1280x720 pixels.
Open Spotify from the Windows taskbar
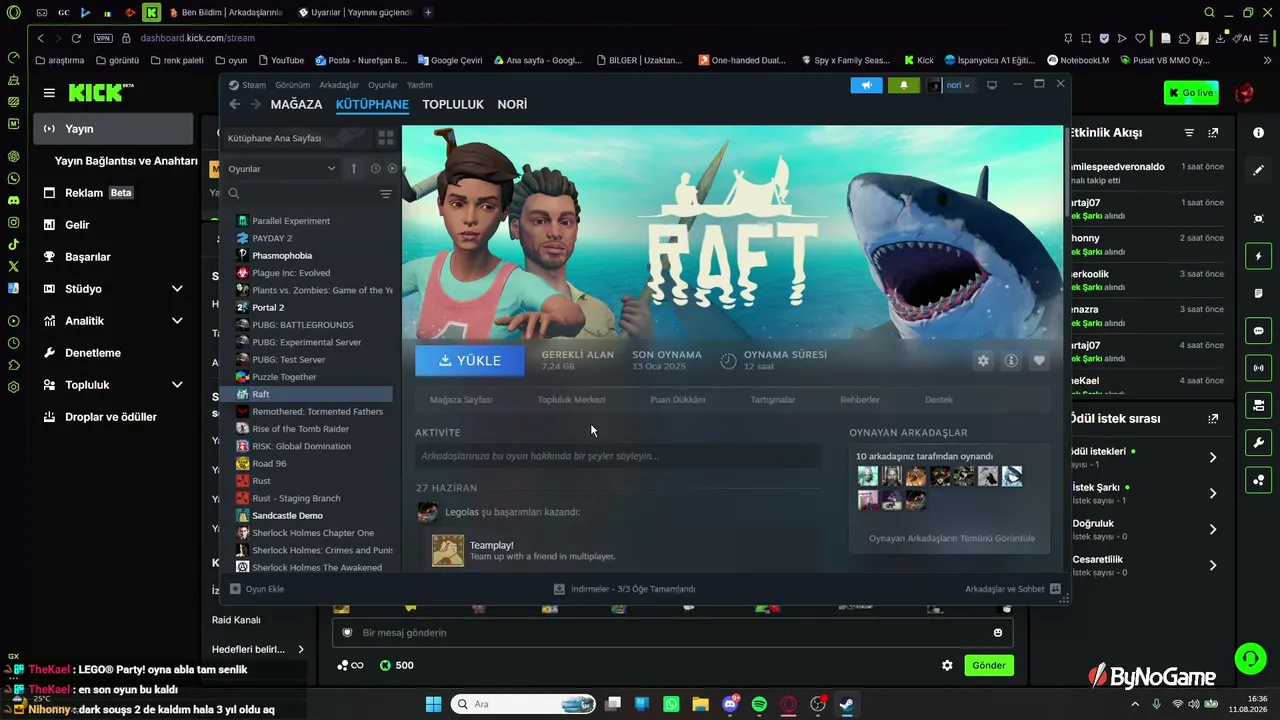[759, 704]
